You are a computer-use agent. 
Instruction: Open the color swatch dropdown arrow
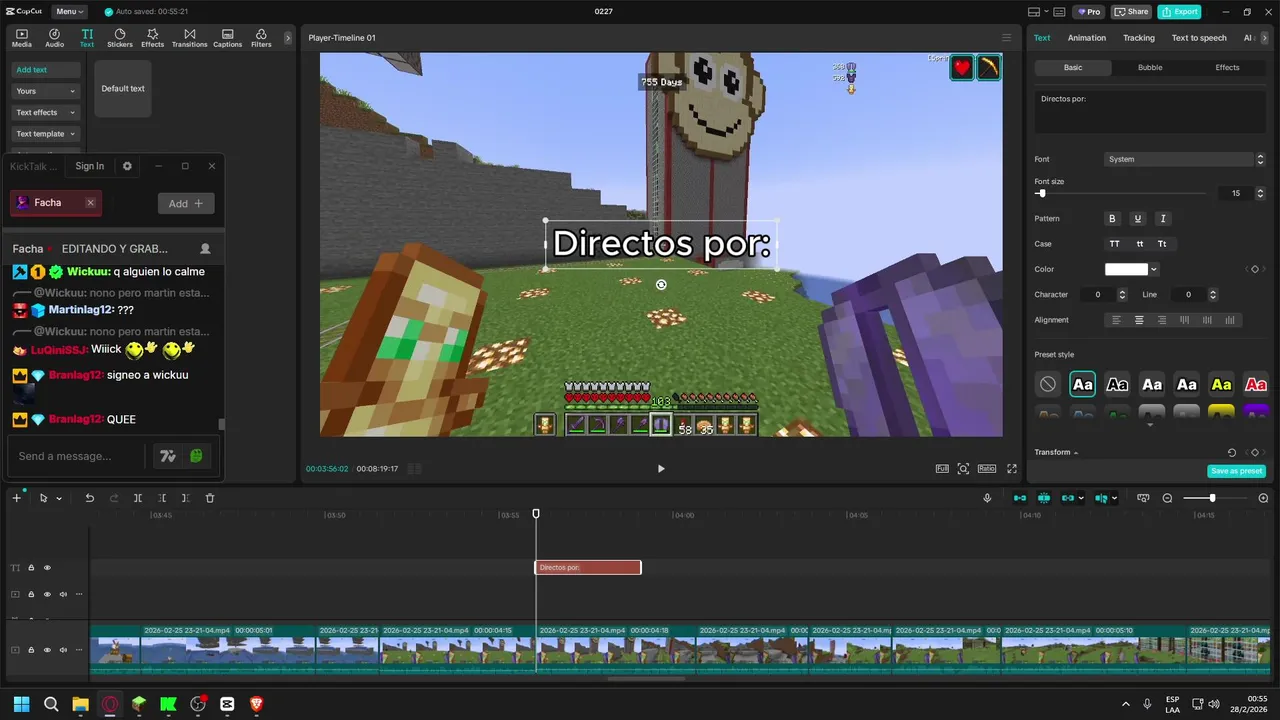(x=1154, y=269)
